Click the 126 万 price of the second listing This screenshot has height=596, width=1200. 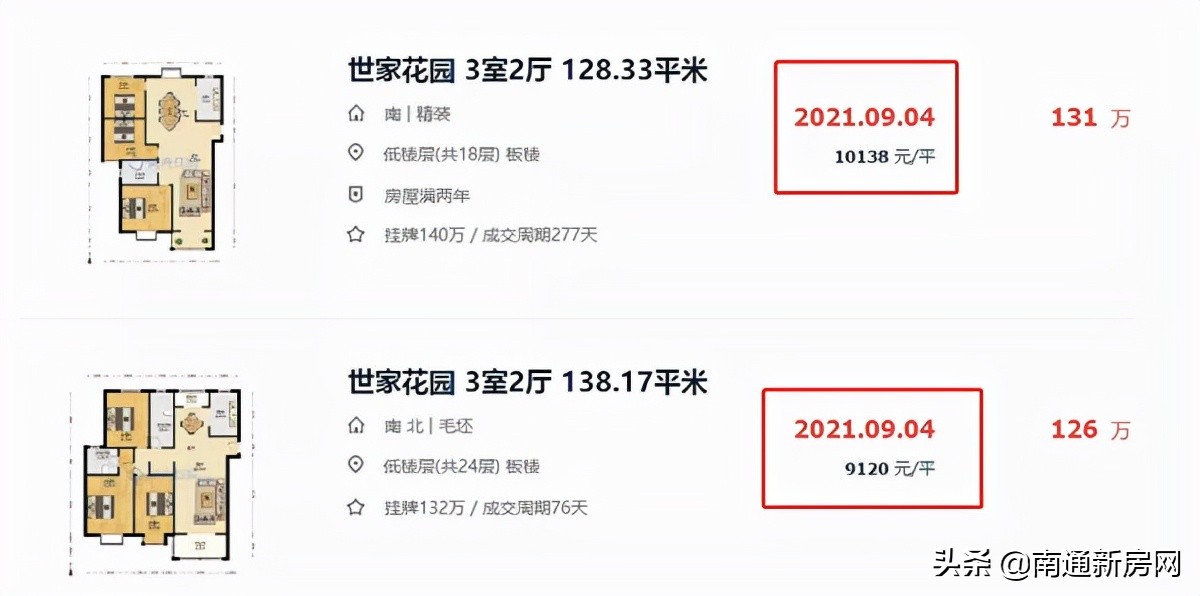click(x=1088, y=429)
